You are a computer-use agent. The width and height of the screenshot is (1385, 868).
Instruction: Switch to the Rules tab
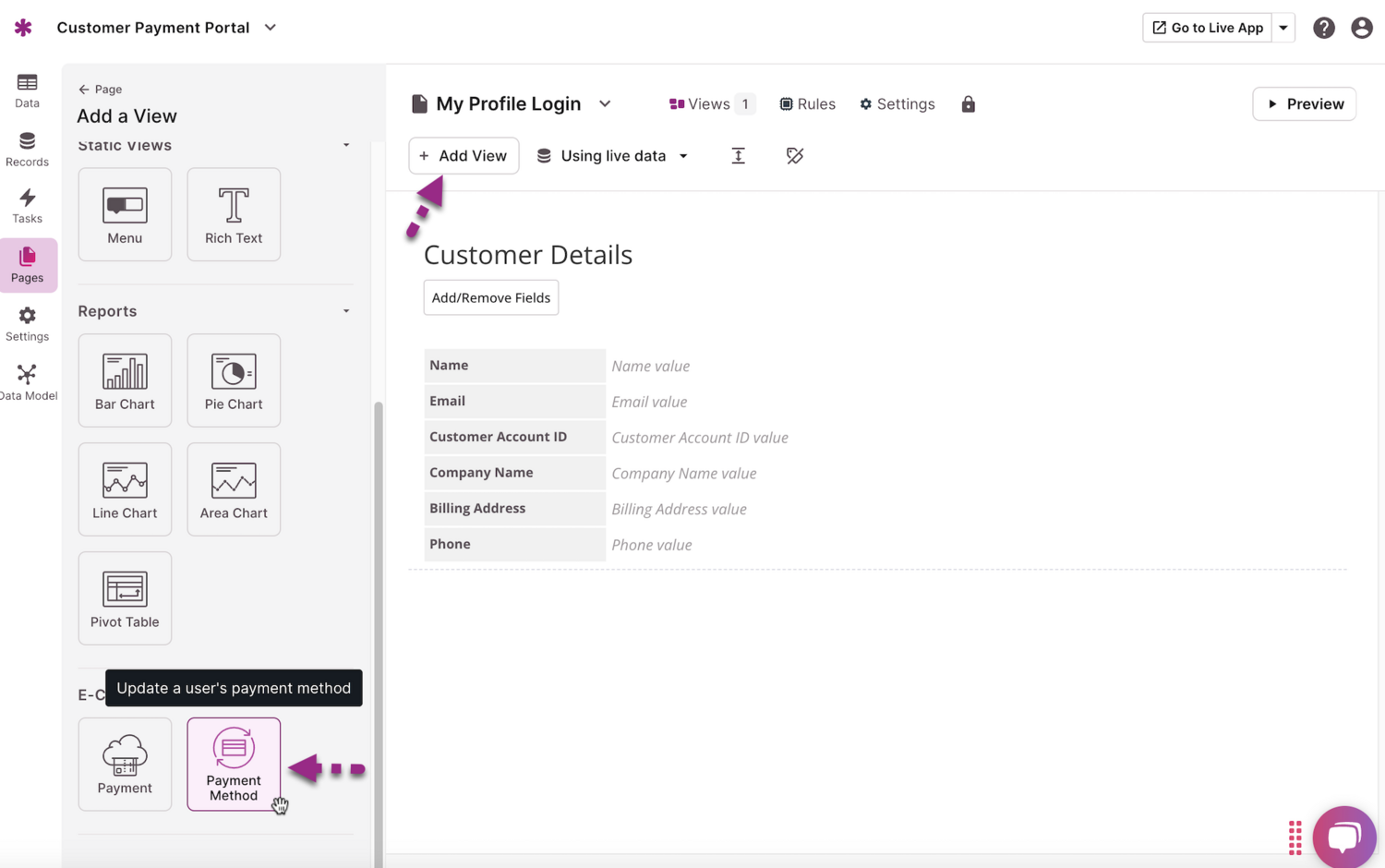point(807,104)
